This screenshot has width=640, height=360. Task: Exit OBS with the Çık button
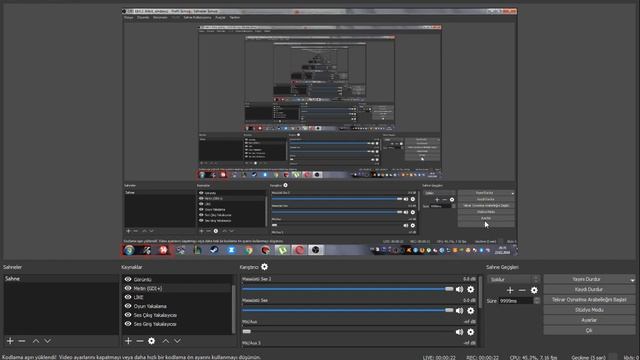pos(589,330)
